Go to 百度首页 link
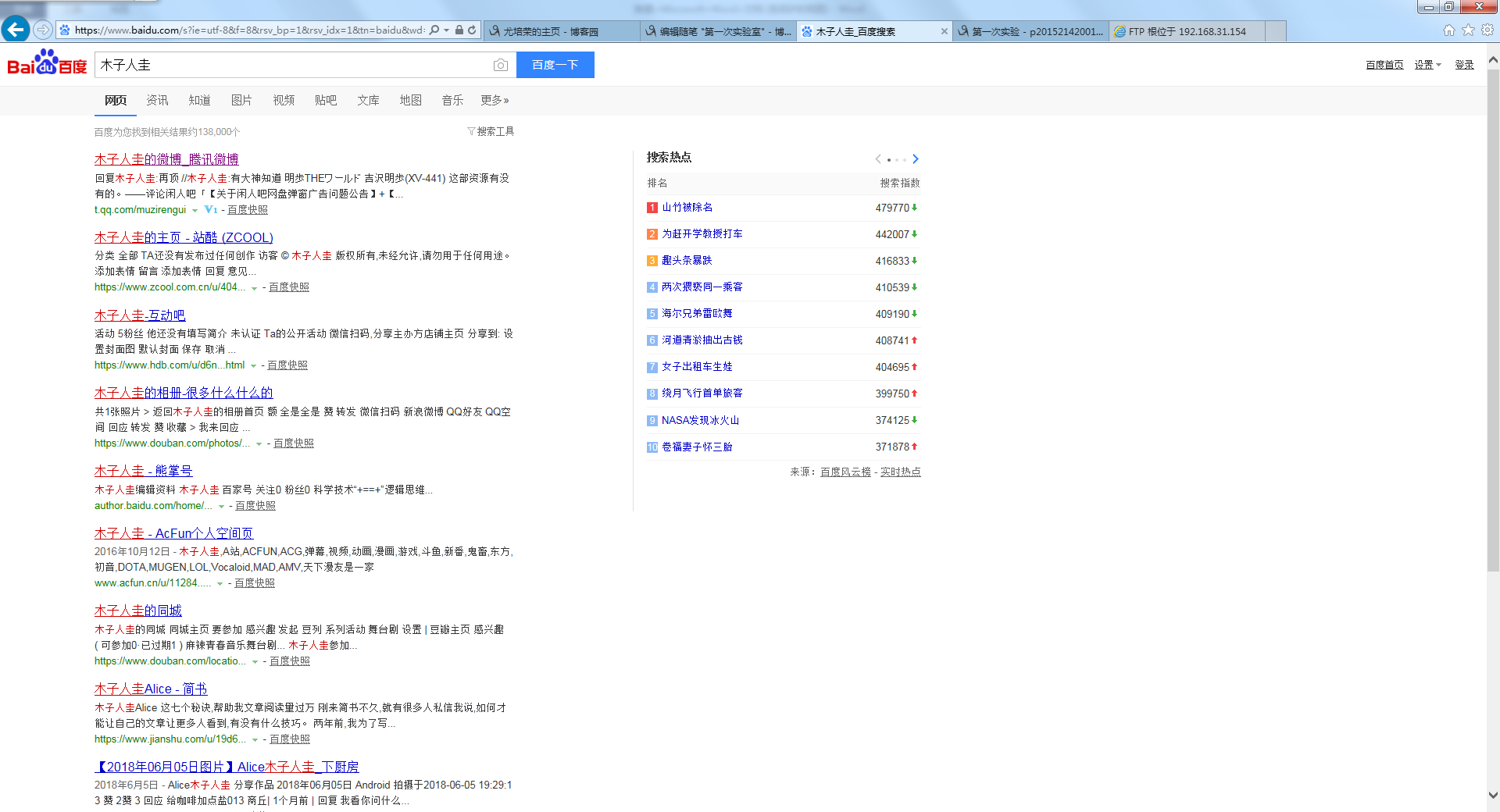Image resolution: width=1500 pixels, height=812 pixels. click(x=1384, y=65)
